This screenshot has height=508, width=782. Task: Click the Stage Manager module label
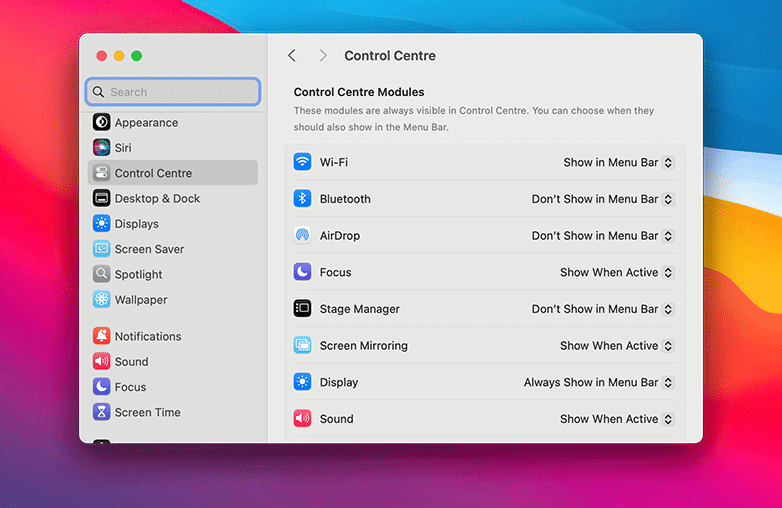(x=360, y=309)
